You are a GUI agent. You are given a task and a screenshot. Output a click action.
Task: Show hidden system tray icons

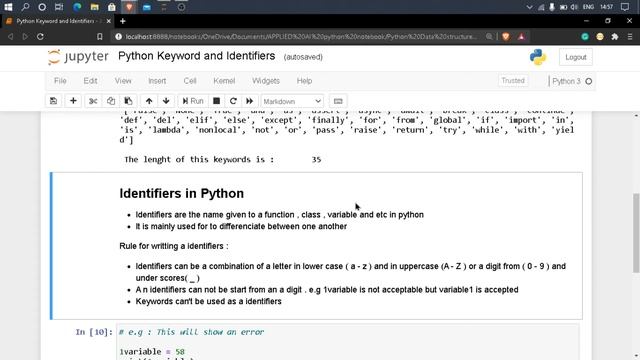[x=529, y=7]
